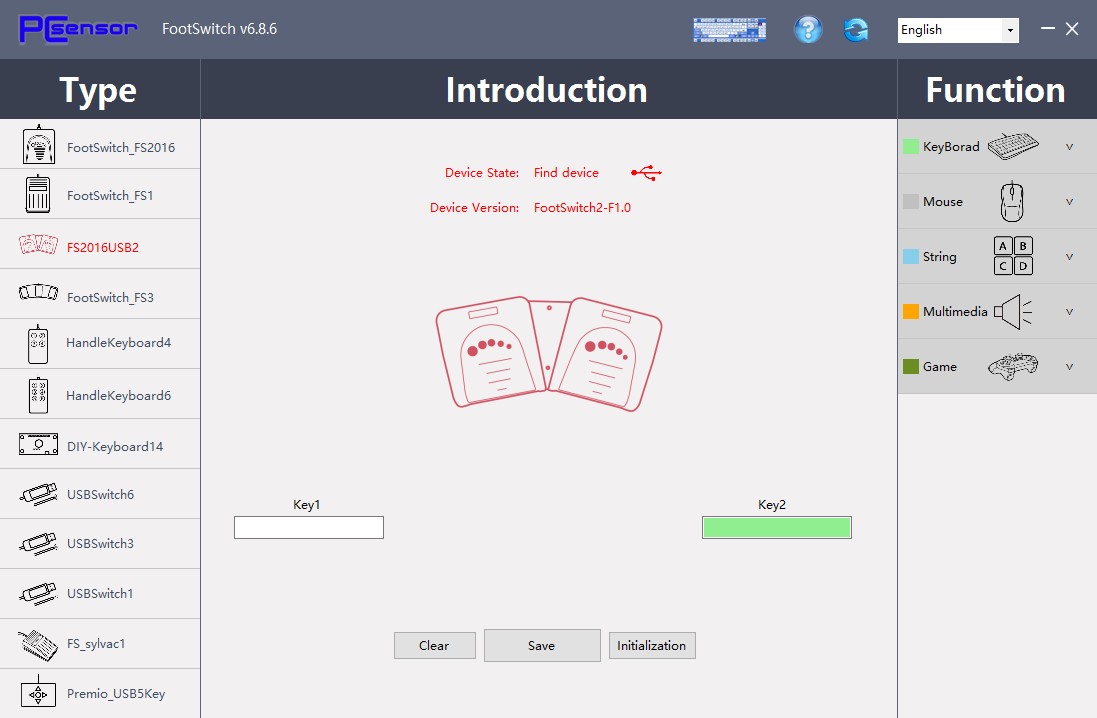Select the FootSwitch_FS2016 pedal icon
1097x718 pixels.
tap(38, 145)
